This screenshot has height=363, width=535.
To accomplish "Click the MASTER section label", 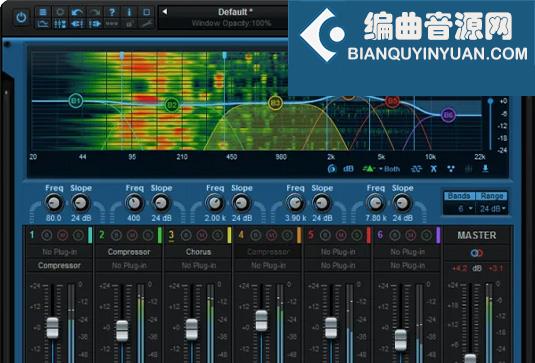I will [477, 235].
